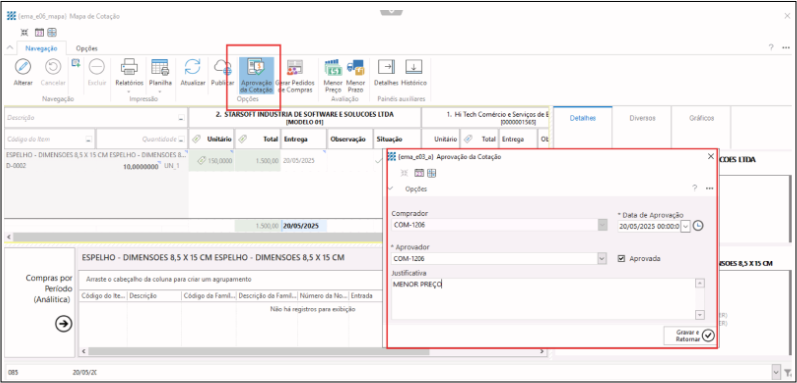Click the Entrada column header in lower grid
This screenshot has width=797, height=383.
click(x=366, y=295)
